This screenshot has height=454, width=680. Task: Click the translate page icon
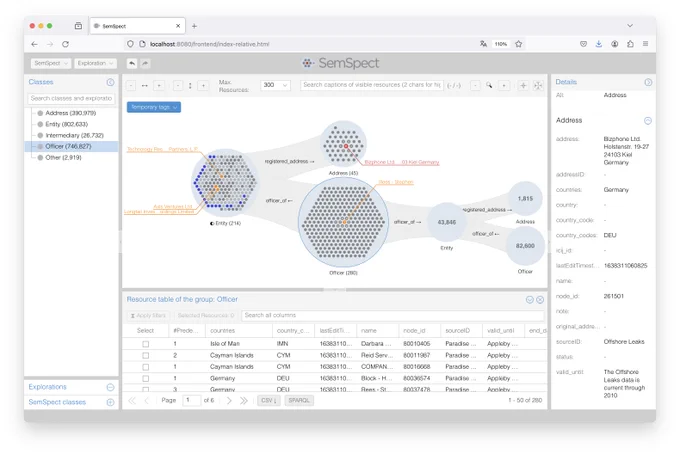[483, 44]
